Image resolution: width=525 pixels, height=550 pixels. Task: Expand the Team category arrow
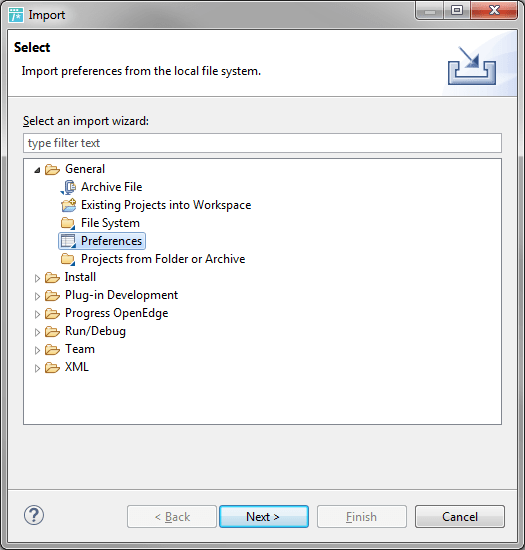tap(37, 350)
